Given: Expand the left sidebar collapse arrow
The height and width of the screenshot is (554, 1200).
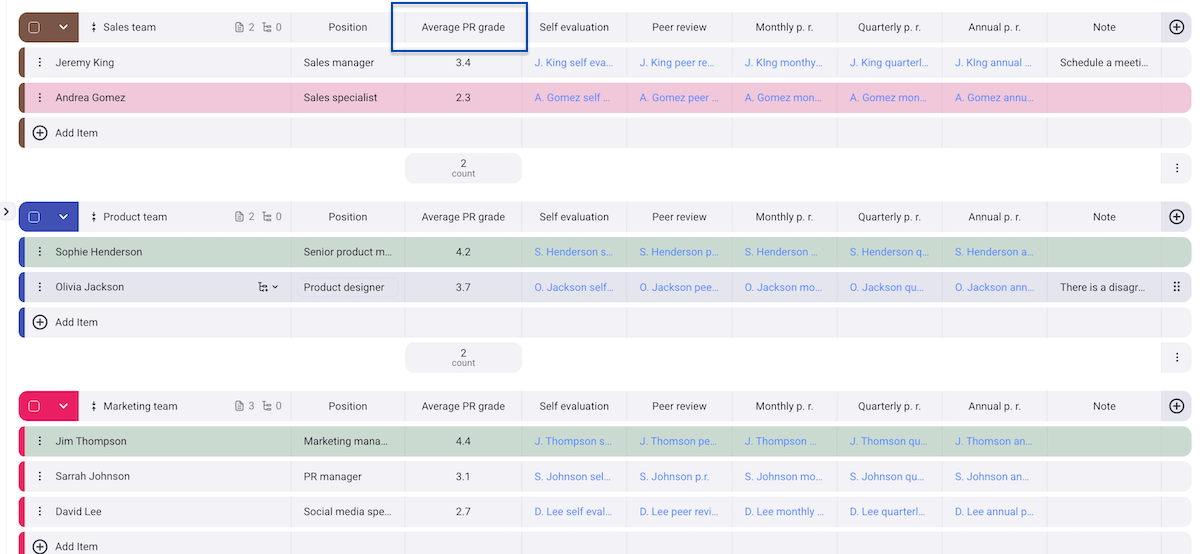Looking at the screenshot, I should [6, 211].
